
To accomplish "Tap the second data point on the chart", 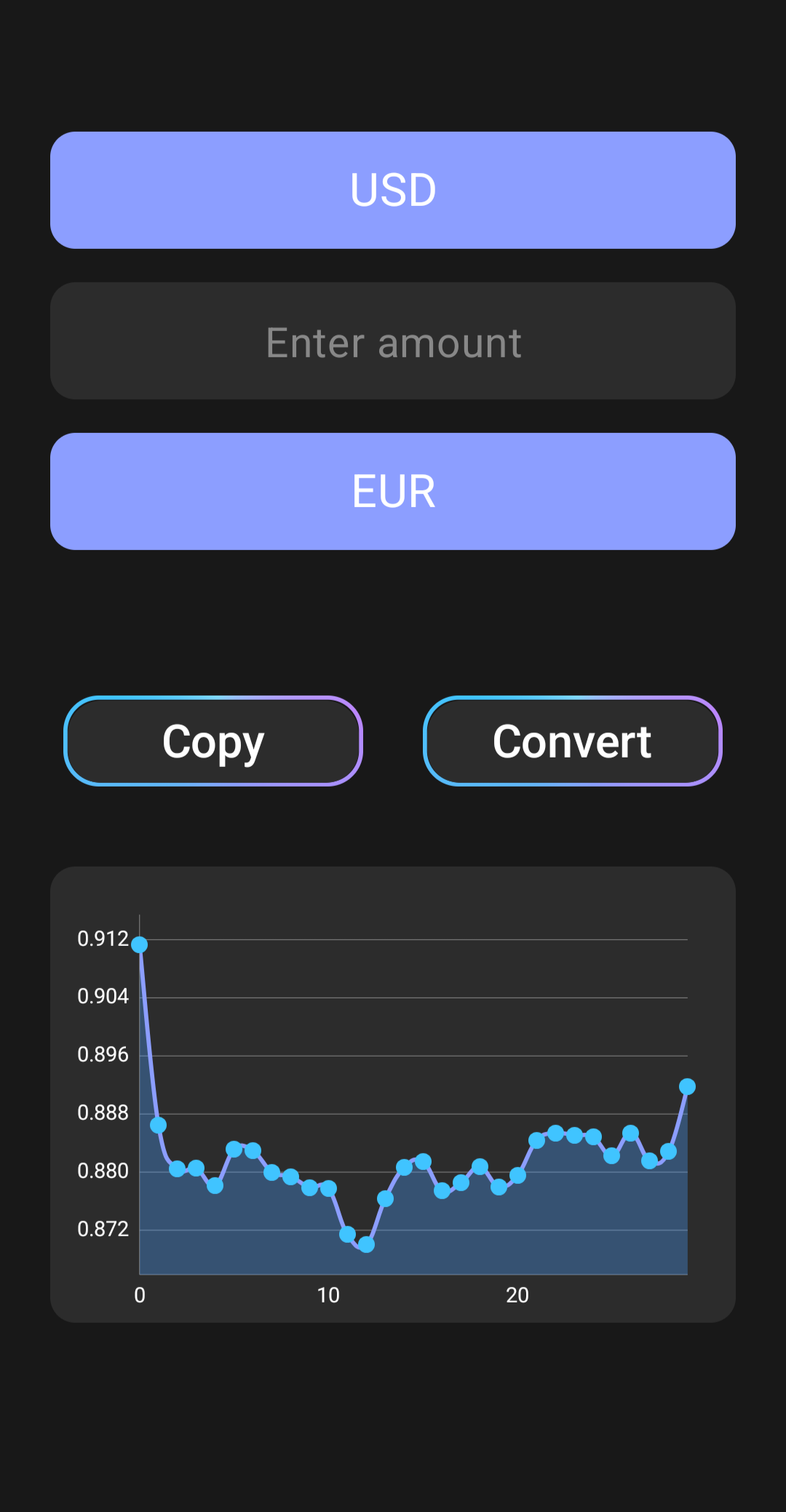I will click(159, 1125).
